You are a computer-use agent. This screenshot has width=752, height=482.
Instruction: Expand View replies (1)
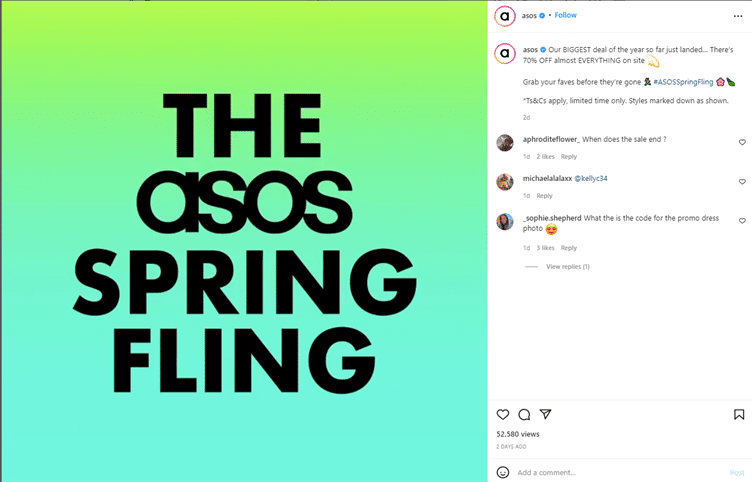(567, 267)
